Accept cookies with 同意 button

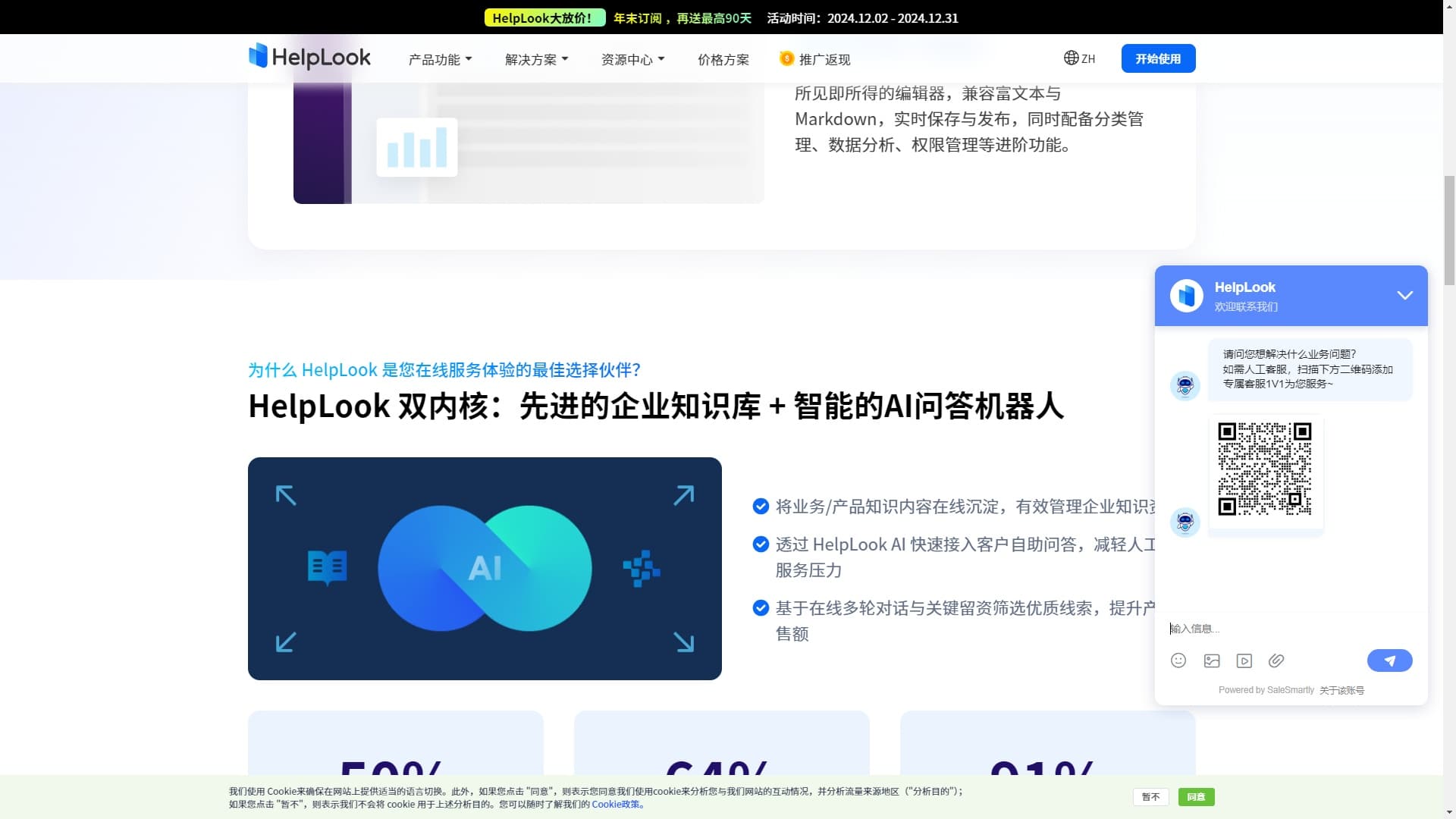pos(1196,797)
